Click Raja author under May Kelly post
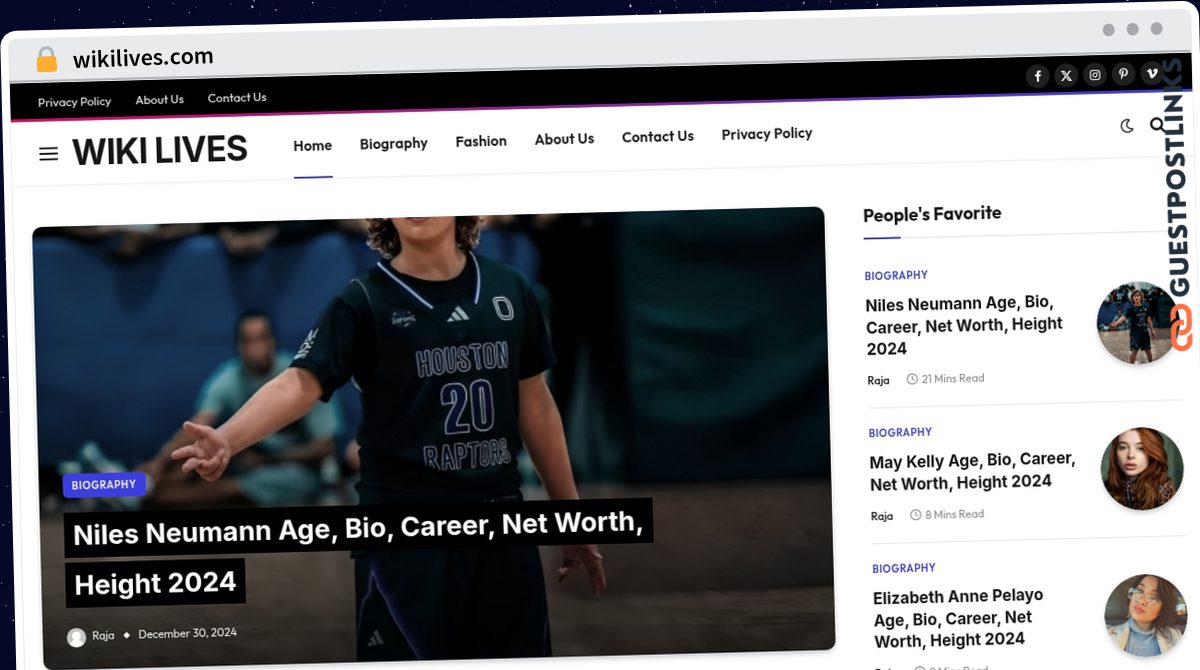This screenshot has height=670, width=1200. pos(882,516)
